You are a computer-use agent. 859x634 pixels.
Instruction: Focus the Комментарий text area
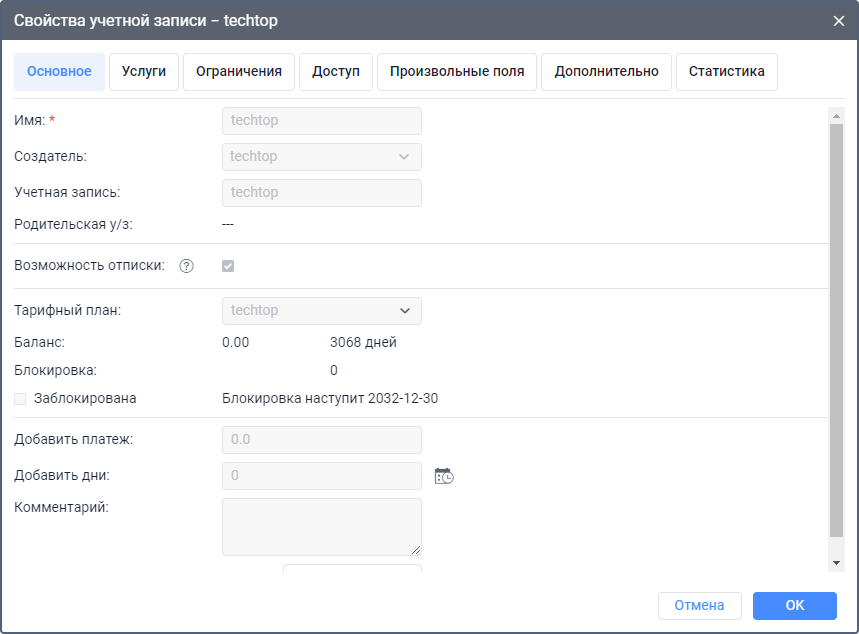(321, 526)
